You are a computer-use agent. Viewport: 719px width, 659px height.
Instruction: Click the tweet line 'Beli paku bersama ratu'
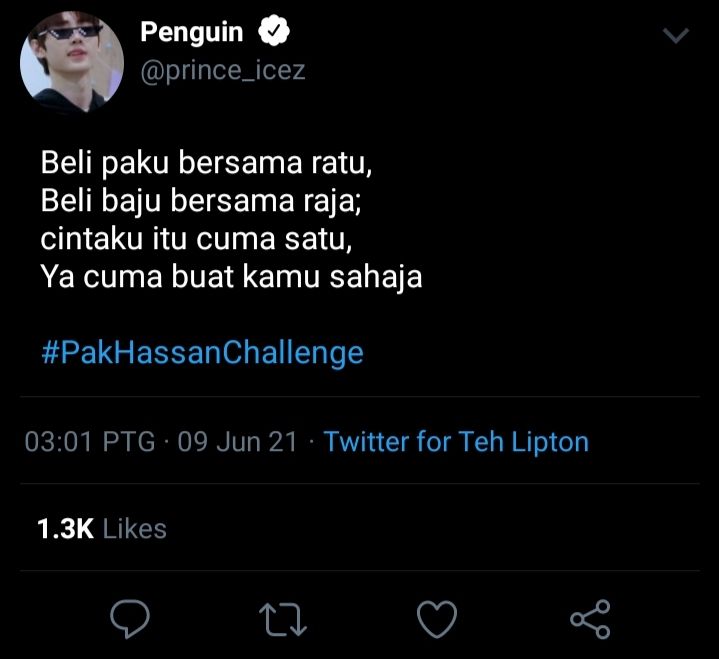pyautogui.click(x=206, y=162)
